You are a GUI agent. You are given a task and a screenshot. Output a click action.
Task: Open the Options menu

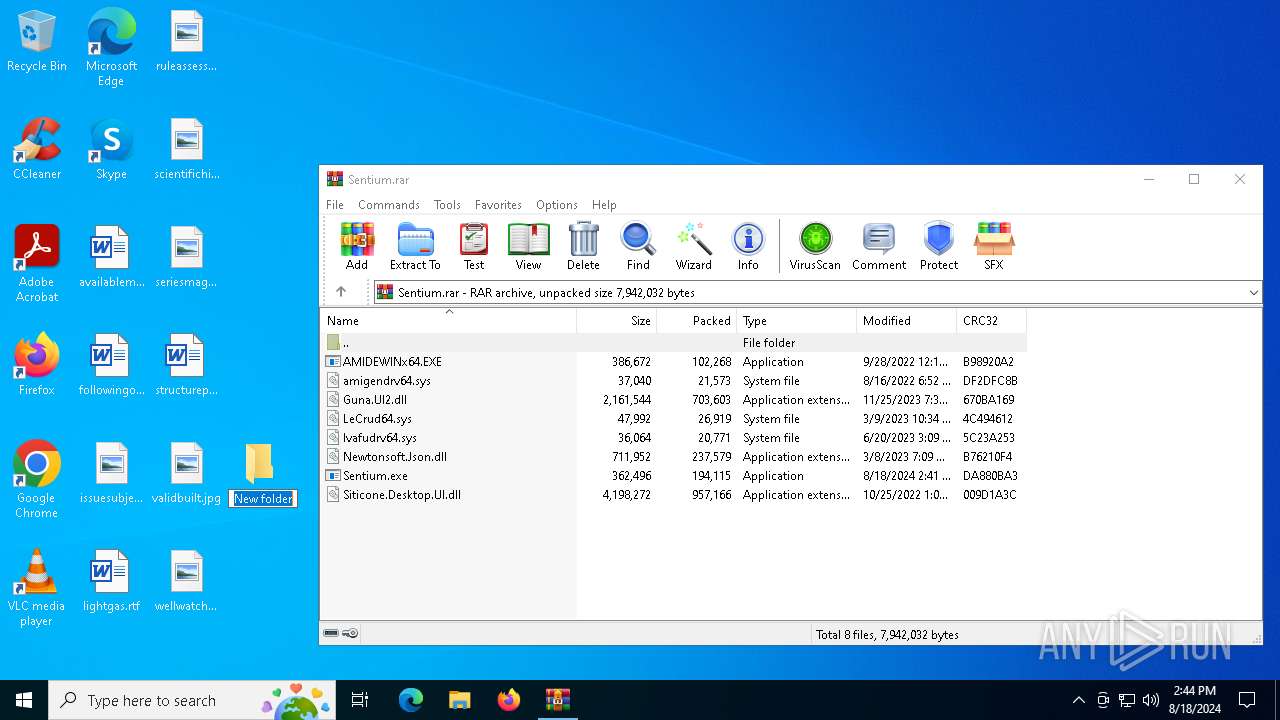(x=557, y=204)
